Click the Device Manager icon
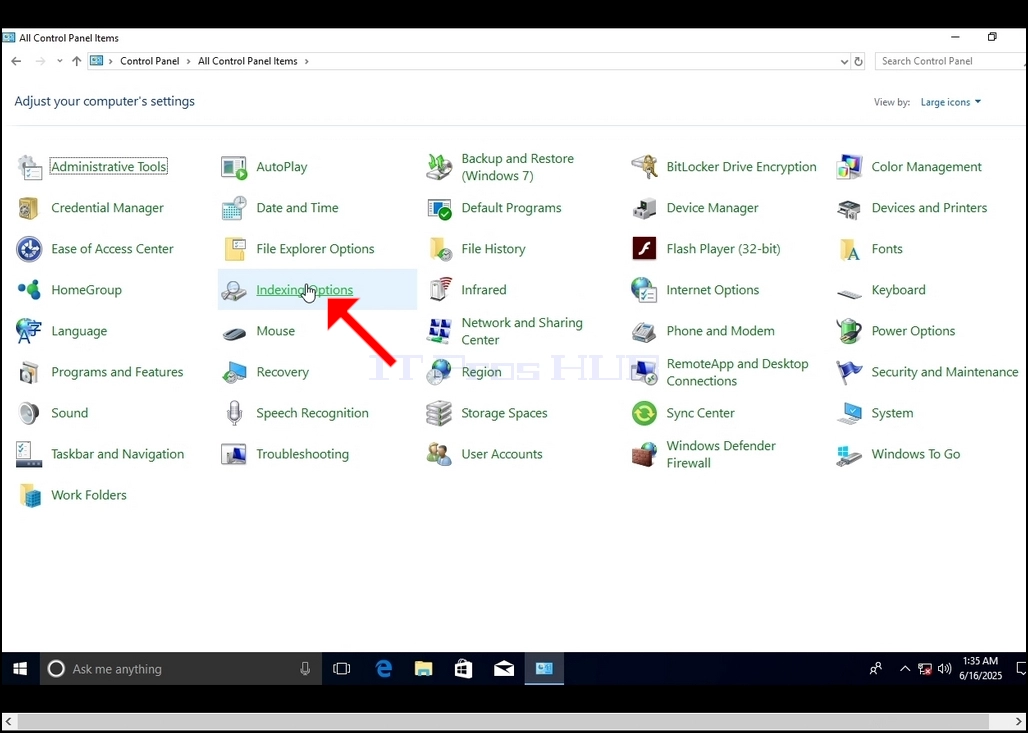Viewport: 1028px width, 733px height. [644, 208]
